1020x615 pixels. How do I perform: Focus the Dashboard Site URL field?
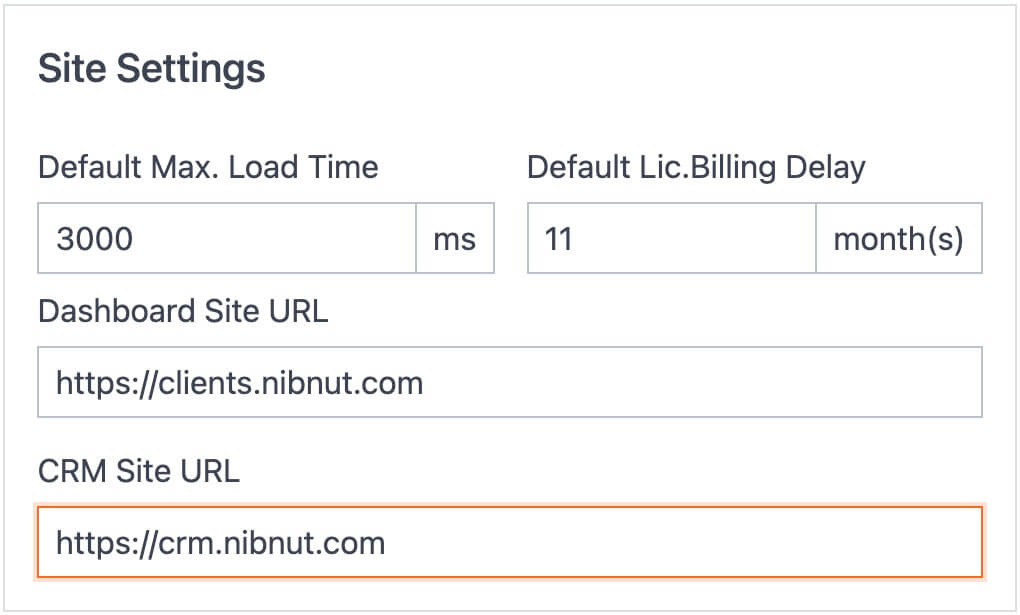pyautogui.click(x=510, y=382)
